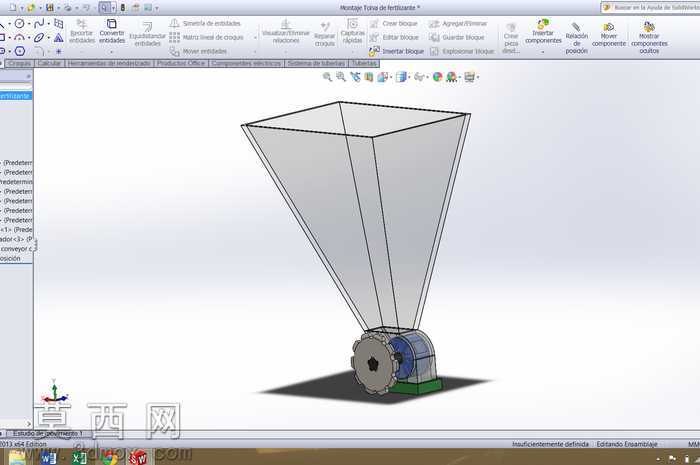
Task: Click Zoom to area icon
Action: click(341, 77)
